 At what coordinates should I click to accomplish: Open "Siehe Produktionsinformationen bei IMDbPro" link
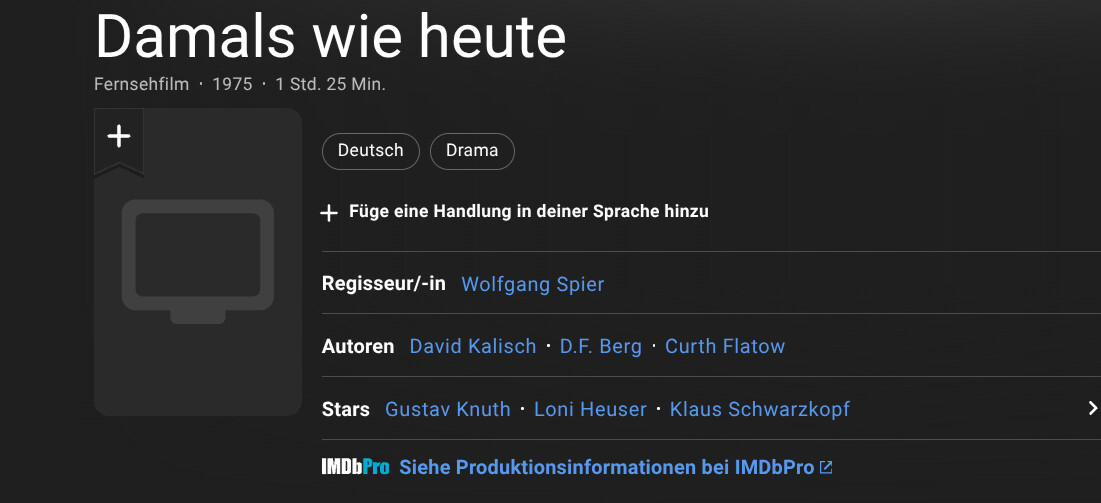coord(606,467)
